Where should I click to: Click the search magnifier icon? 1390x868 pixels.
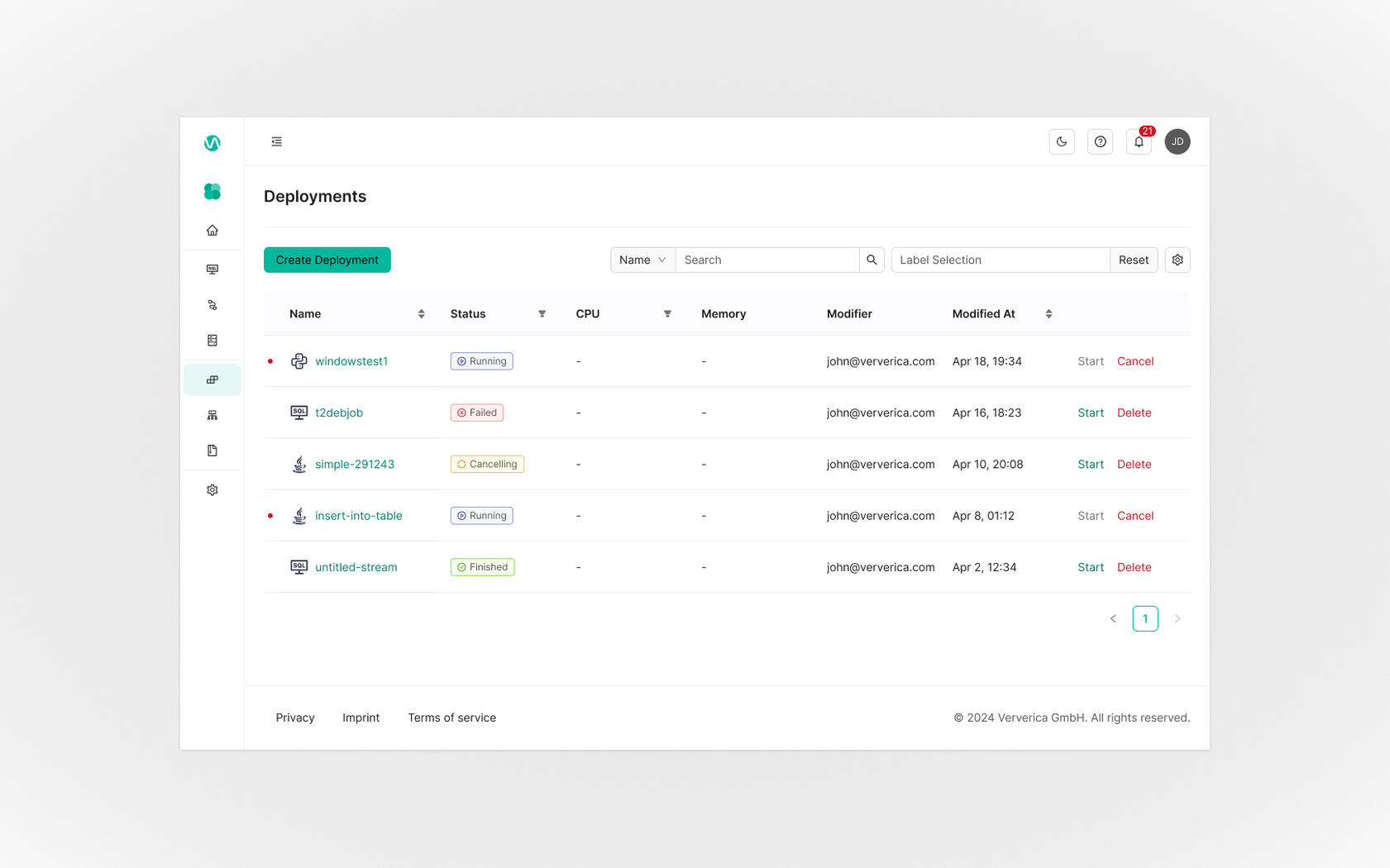click(872, 260)
